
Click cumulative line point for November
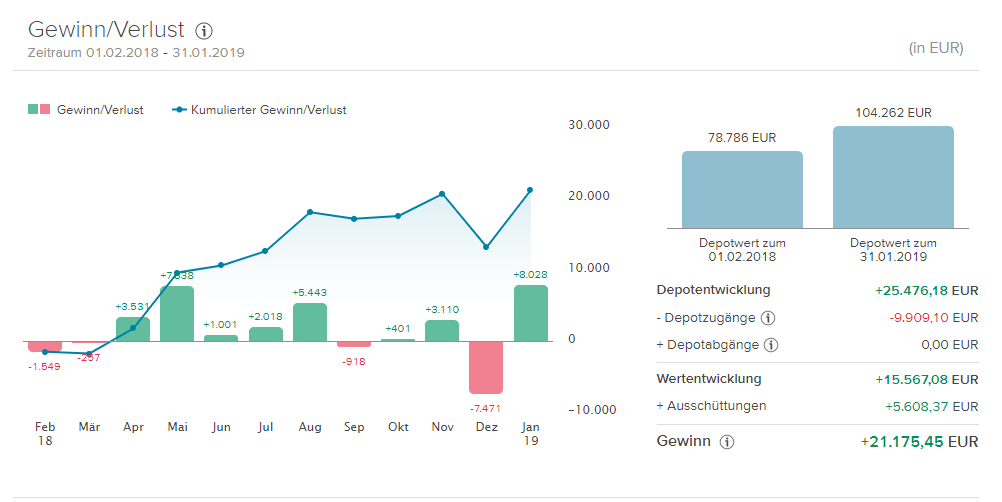click(x=442, y=194)
